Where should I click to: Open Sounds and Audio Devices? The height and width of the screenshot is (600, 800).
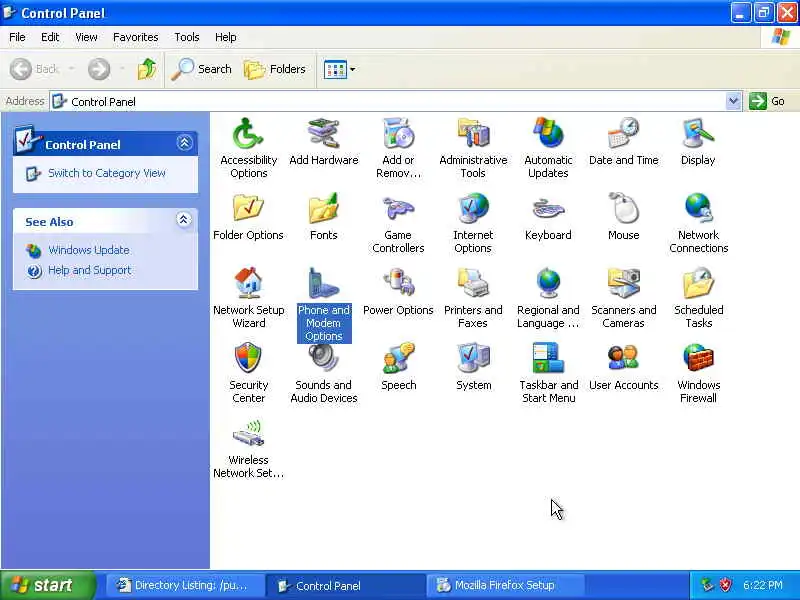pos(323,373)
